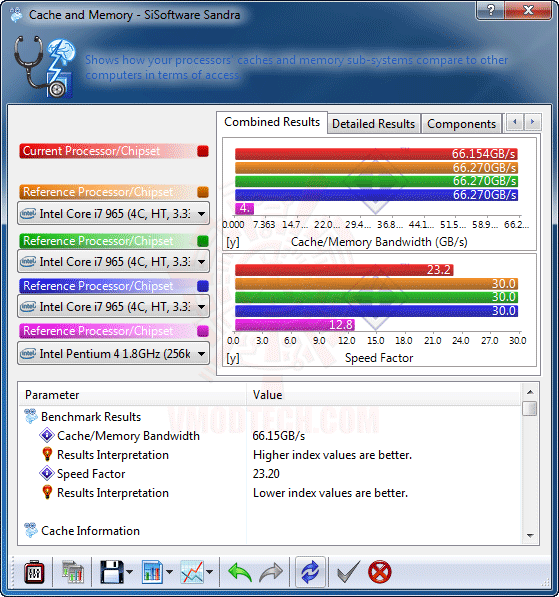Image resolution: width=559 pixels, height=597 pixels.
Task: Close the Sandra window with red X
Action: click(x=528, y=10)
